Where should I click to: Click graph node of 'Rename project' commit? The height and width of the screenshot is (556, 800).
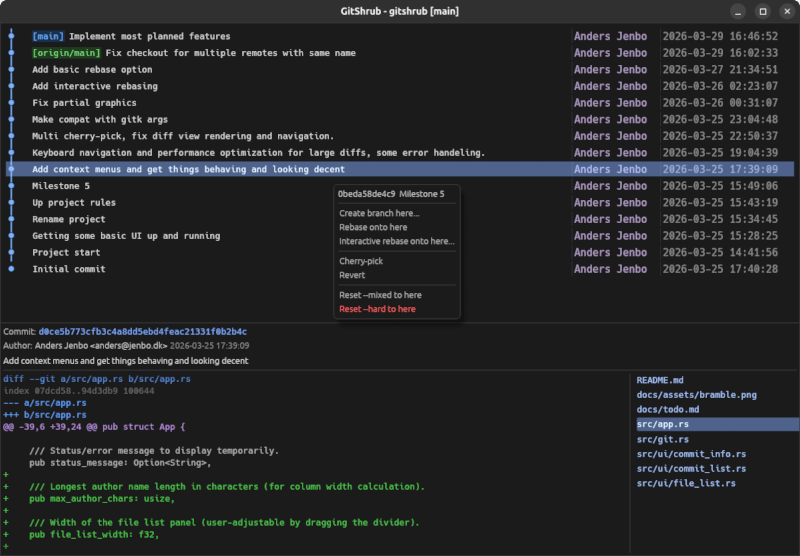pyautogui.click(x=11, y=219)
